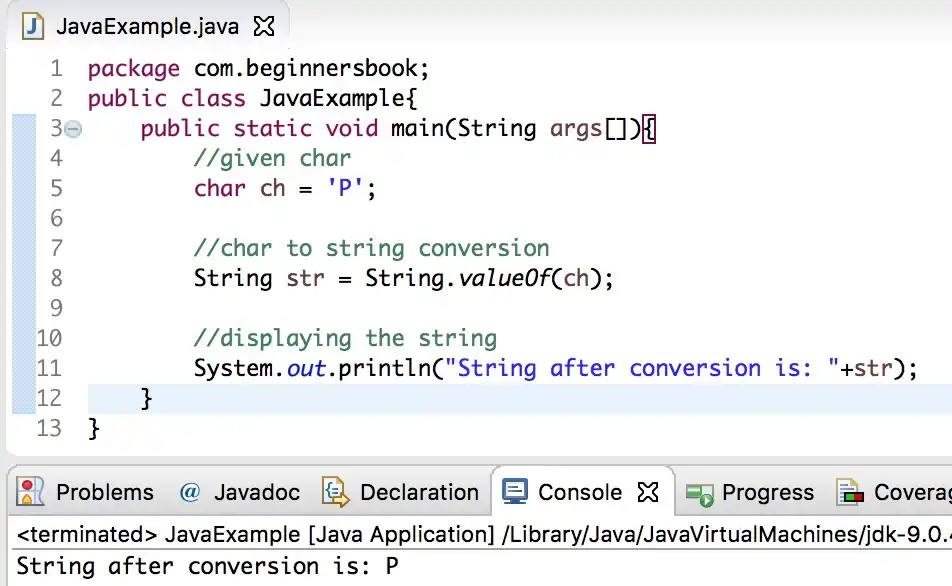952x586 pixels.
Task: Click line number 1 in the gutter
Action: click(x=56, y=69)
